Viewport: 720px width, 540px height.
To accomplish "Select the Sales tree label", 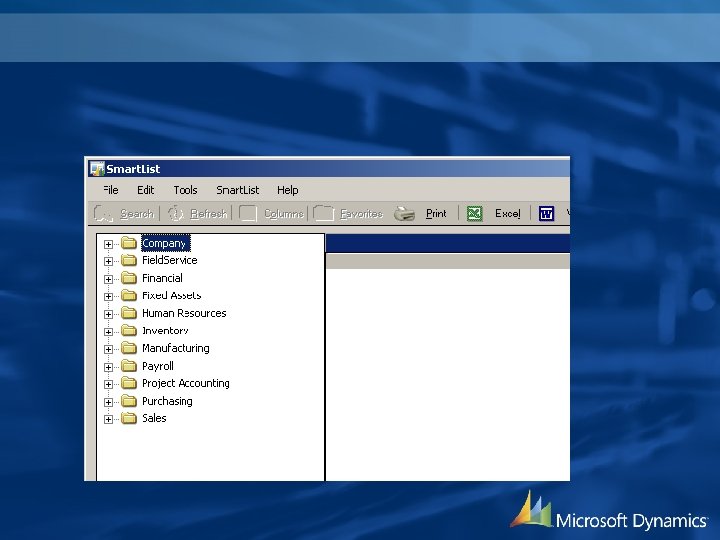I will point(154,418).
